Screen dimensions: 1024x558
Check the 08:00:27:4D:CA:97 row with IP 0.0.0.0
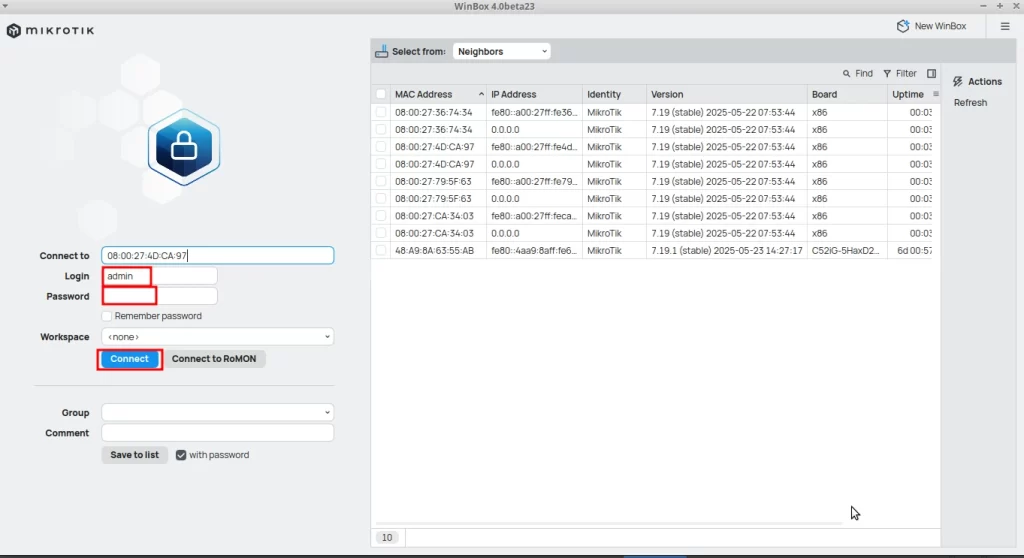coord(381,164)
